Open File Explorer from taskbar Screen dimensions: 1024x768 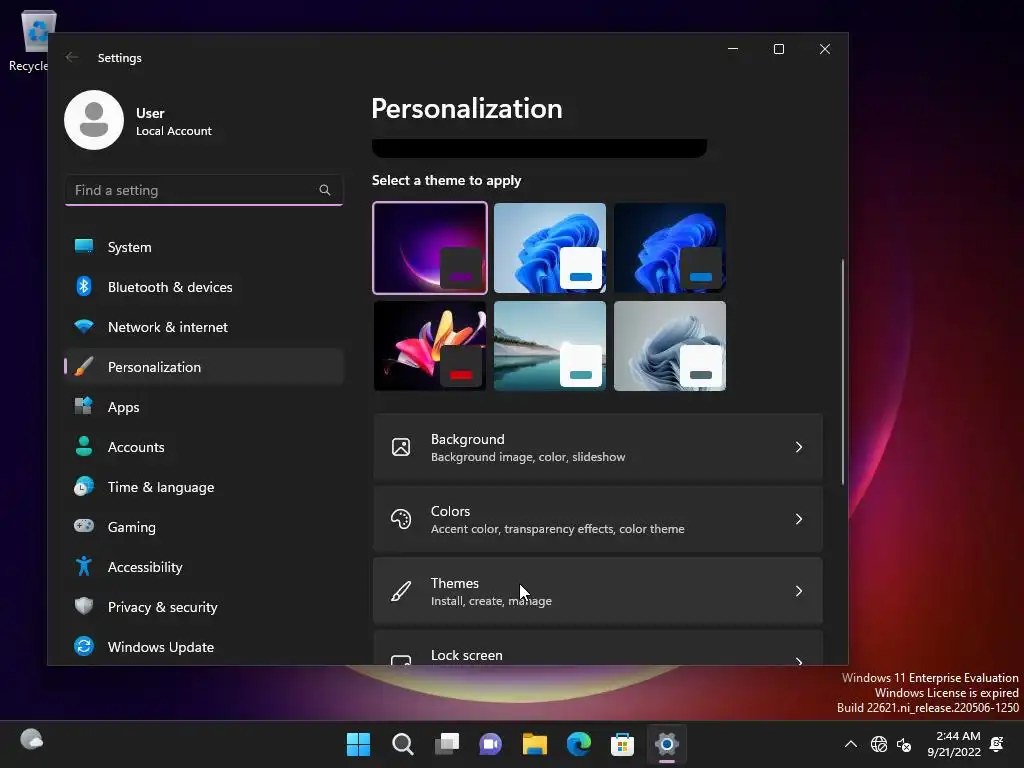click(535, 744)
